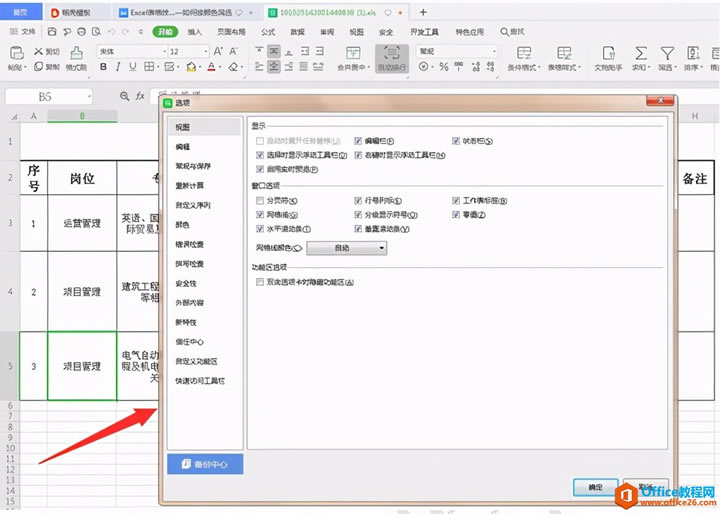Toggle the 零值 checkbox
Image resolution: width=720 pixels, height=514 pixels.
(x=456, y=215)
